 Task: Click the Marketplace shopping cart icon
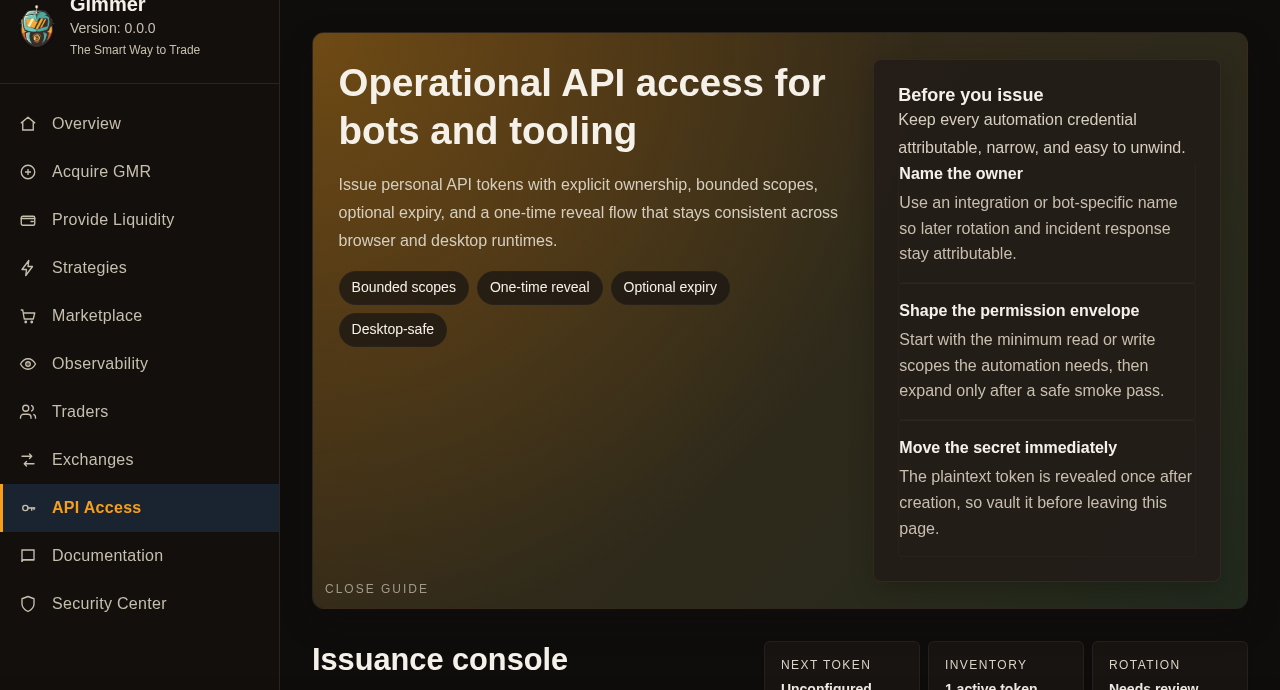[28, 316]
